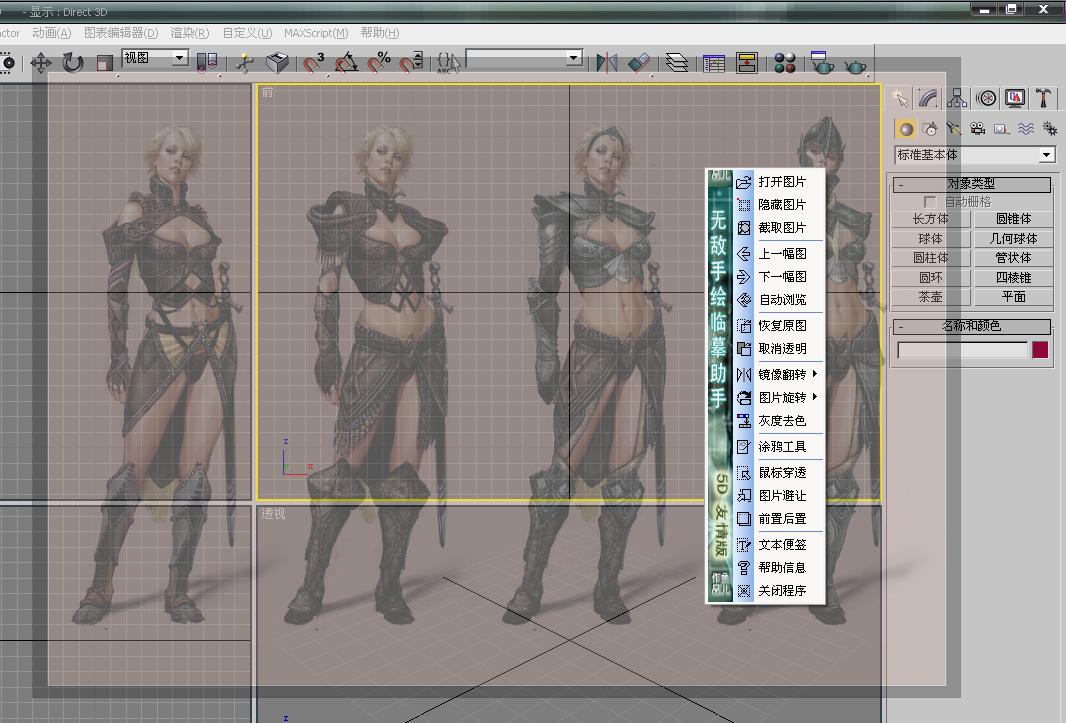Open the 渲染(R) menu
1066x723 pixels.
(x=190, y=33)
